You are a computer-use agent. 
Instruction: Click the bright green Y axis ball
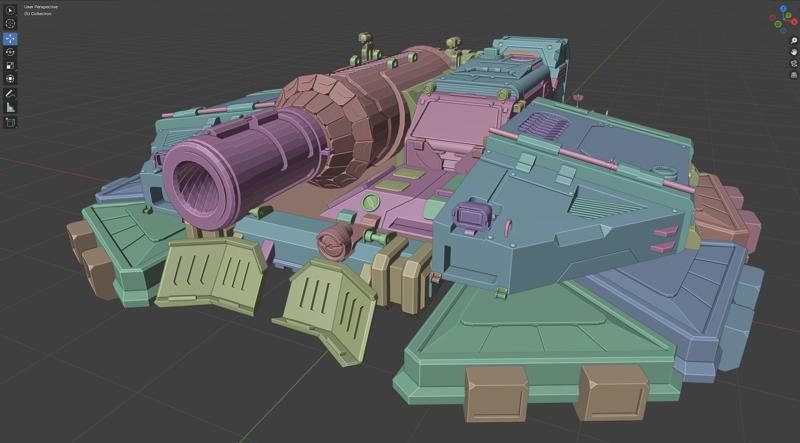[x=788, y=15]
